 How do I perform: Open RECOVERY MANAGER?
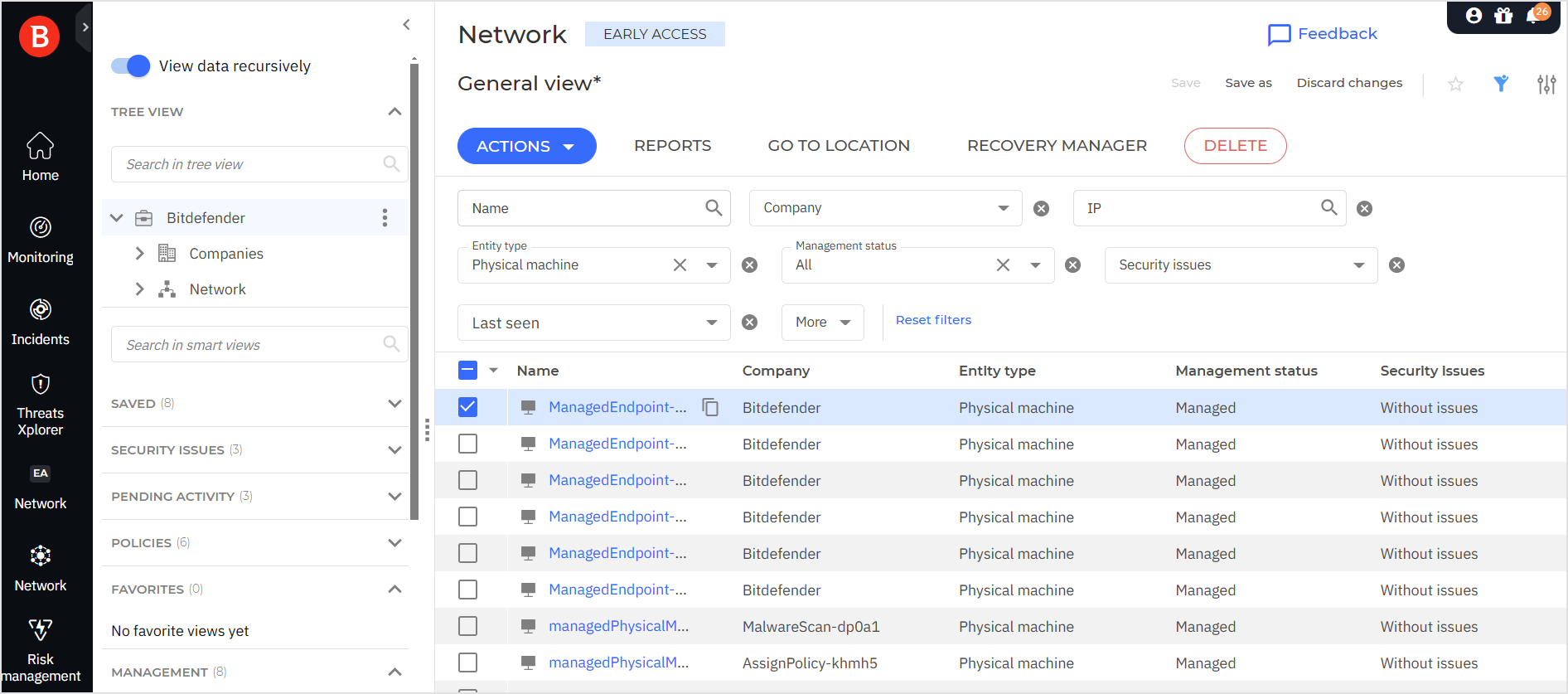[1057, 146]
